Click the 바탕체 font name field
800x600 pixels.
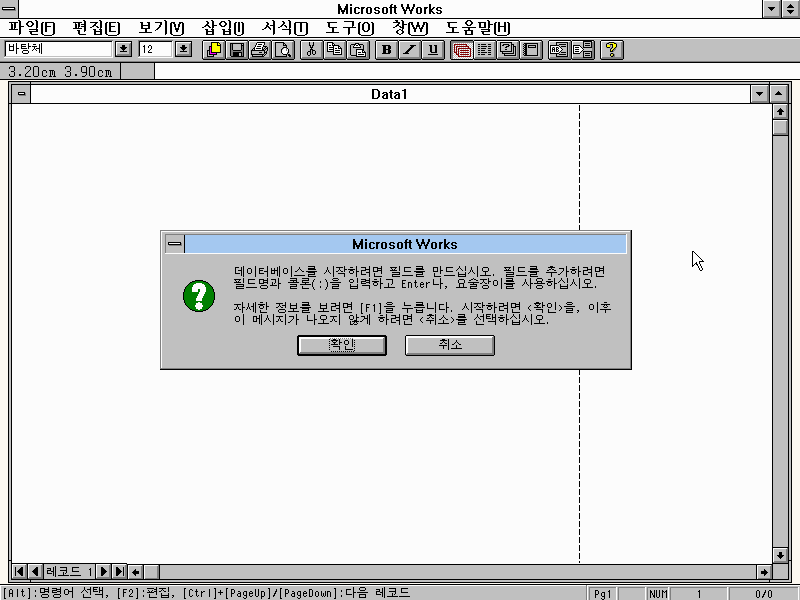tap(58, 49)
